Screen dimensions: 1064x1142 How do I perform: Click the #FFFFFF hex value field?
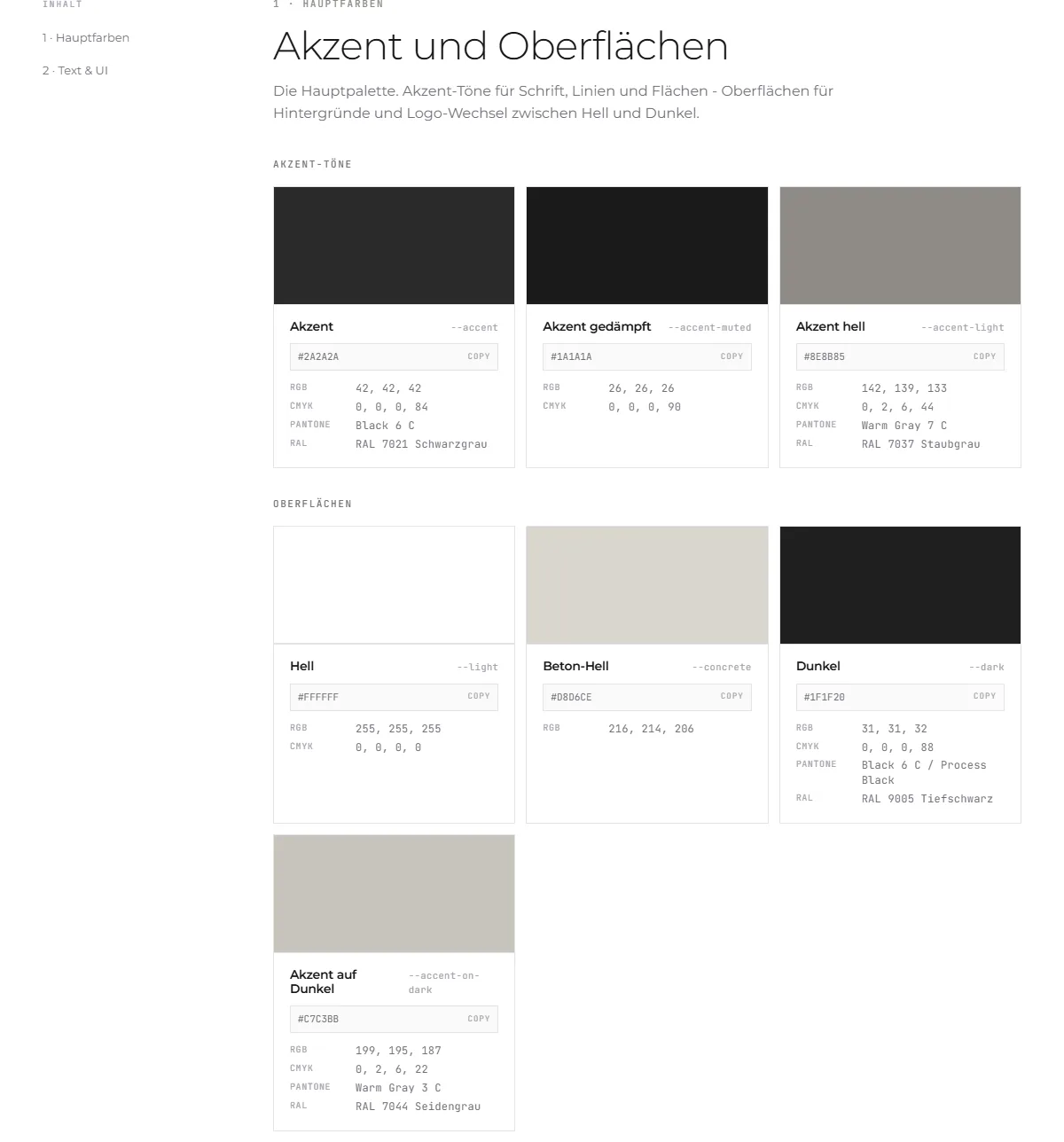pyautogui.click(x=394, y=697)
